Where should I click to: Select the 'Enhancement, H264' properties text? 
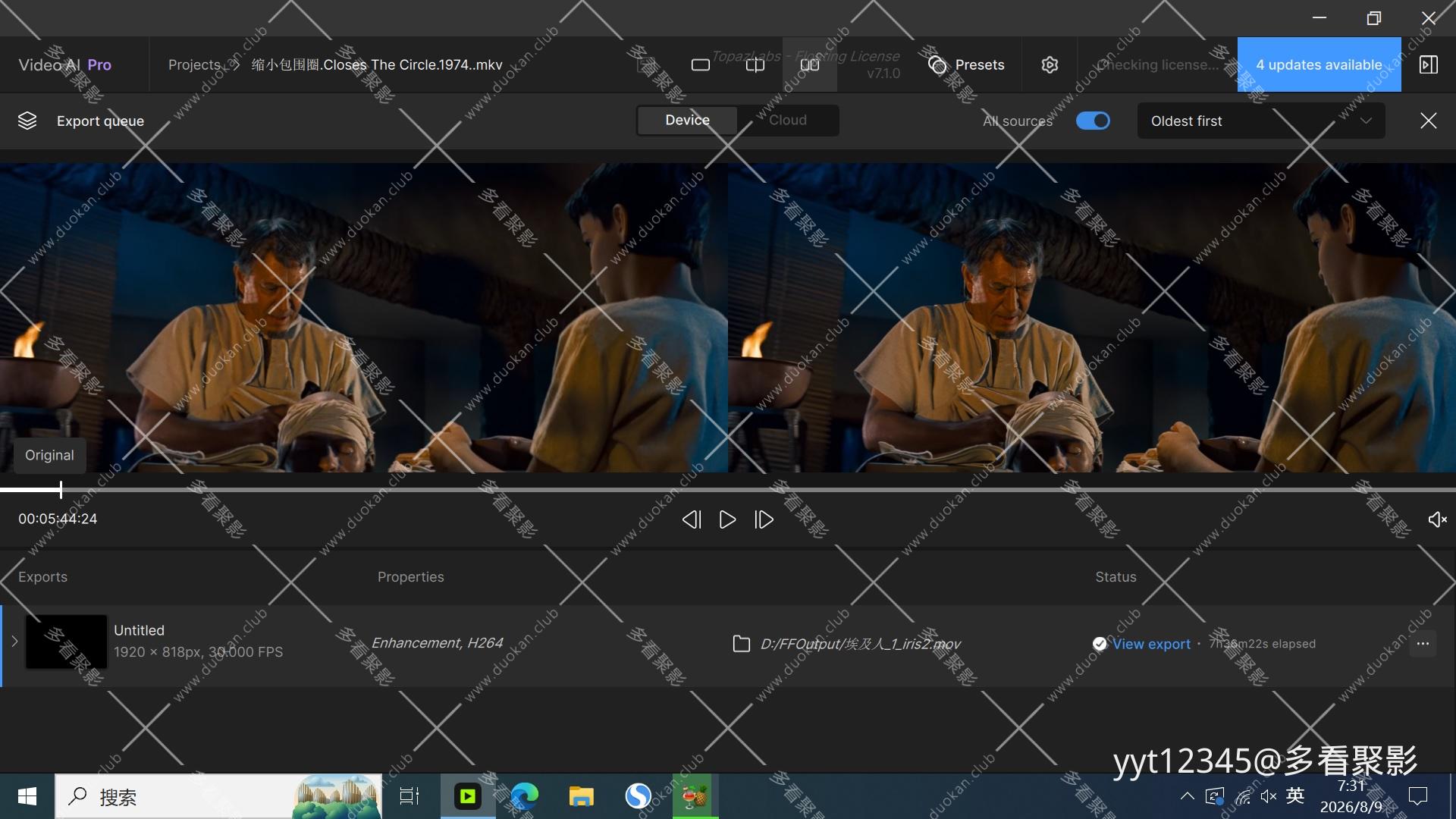tap(437, 643)
